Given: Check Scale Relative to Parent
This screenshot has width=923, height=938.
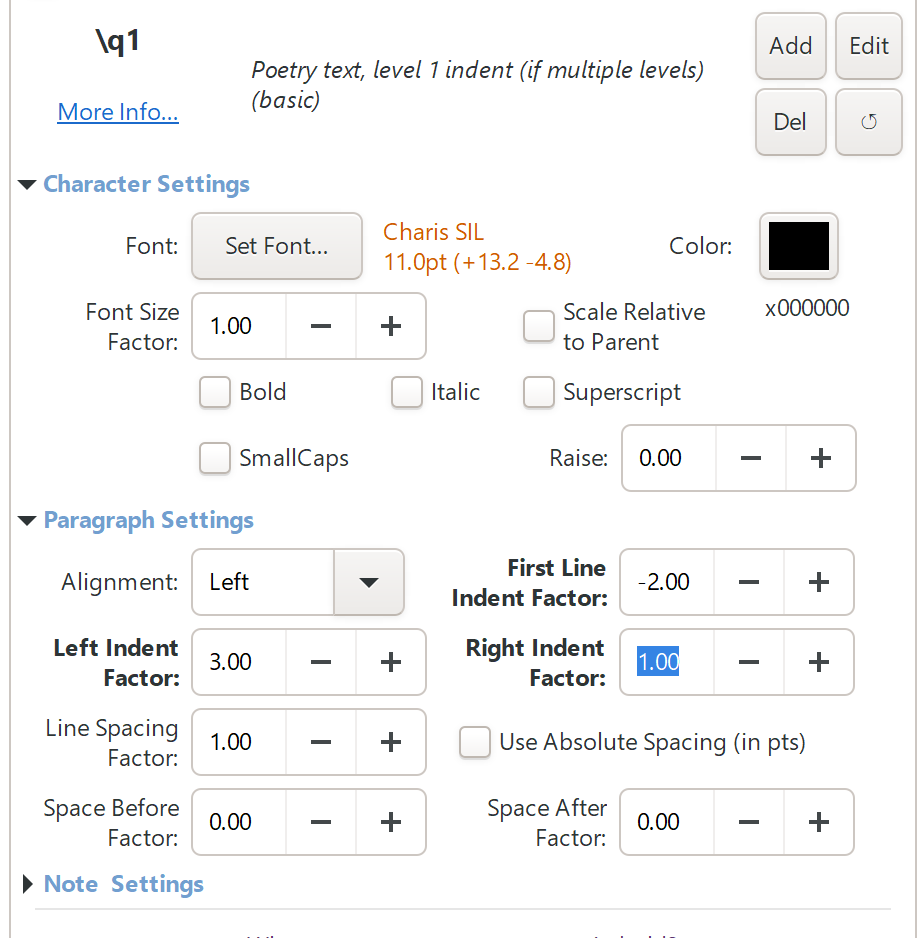Looking at the screenshot, I should tap(538, 326).
